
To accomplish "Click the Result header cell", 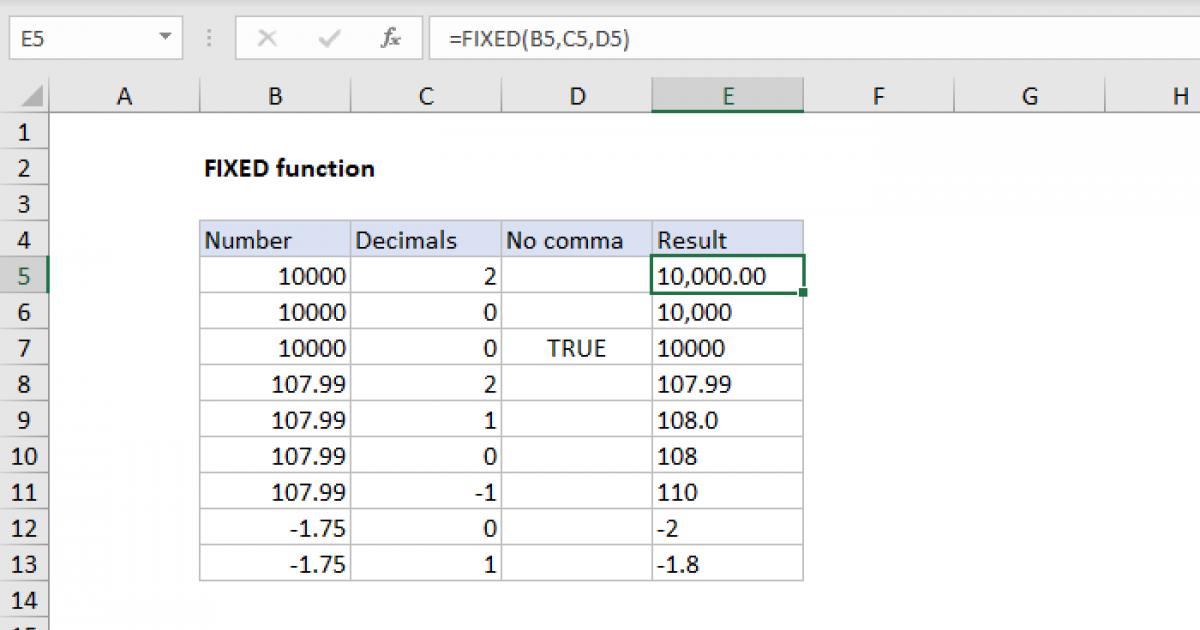I will pos(727,240).
